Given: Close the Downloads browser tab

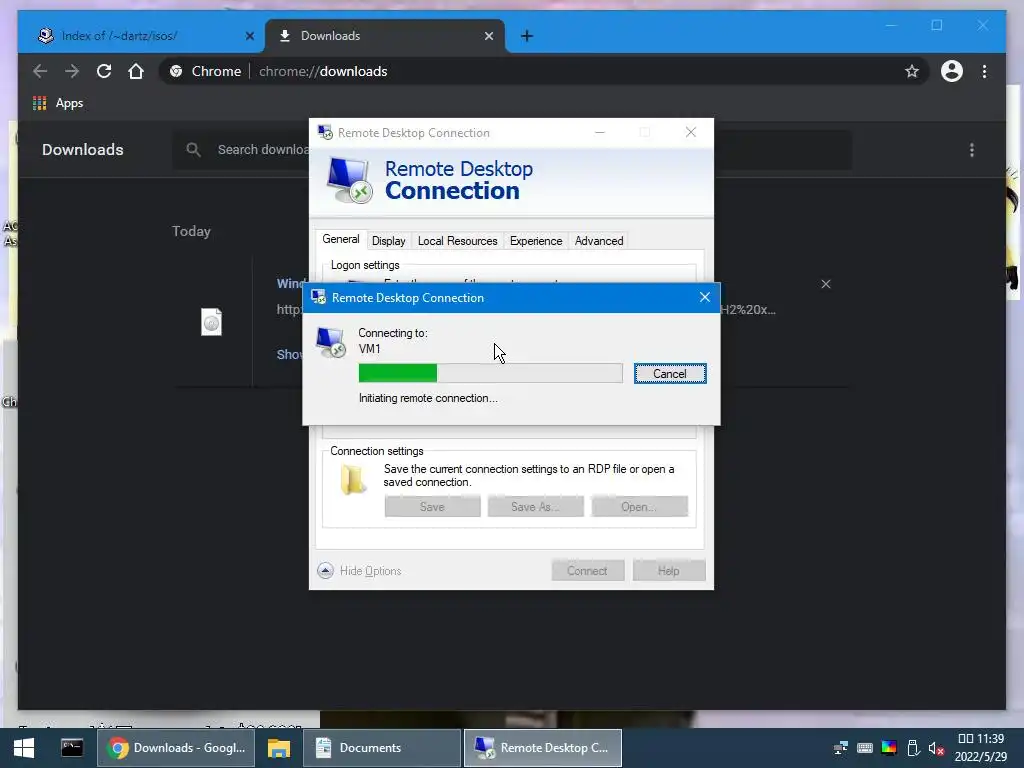Looking at the screenshot, I should pos(488,36).
